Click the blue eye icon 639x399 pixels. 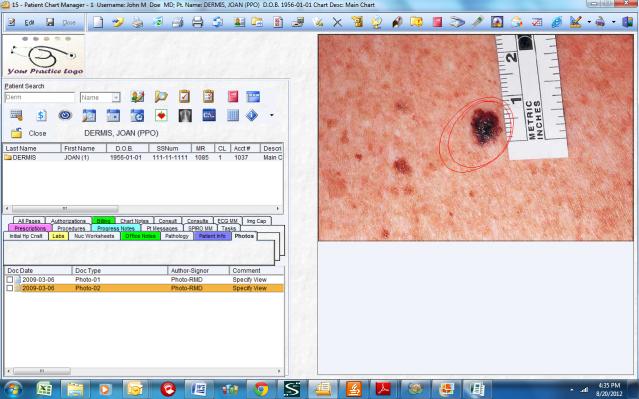click(x=65, y=115)
